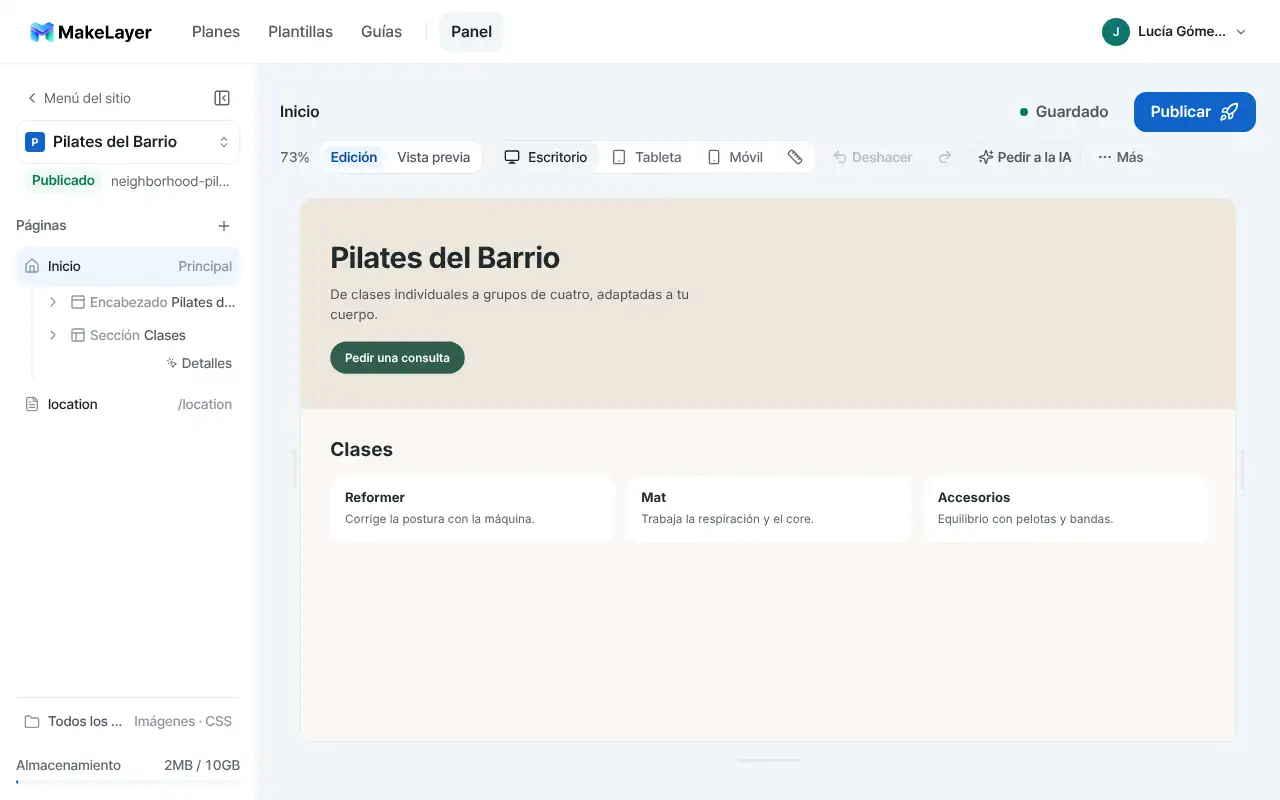Open the Guías nav item

[381, 32]
